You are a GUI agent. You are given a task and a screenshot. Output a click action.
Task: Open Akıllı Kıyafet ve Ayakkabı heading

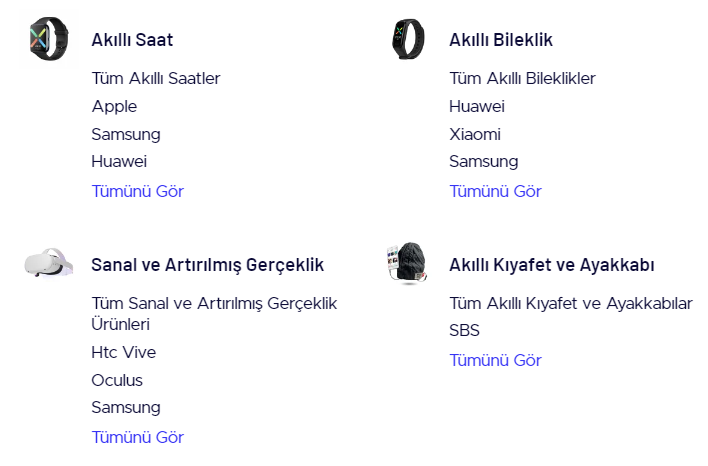[x=551, y=265]
